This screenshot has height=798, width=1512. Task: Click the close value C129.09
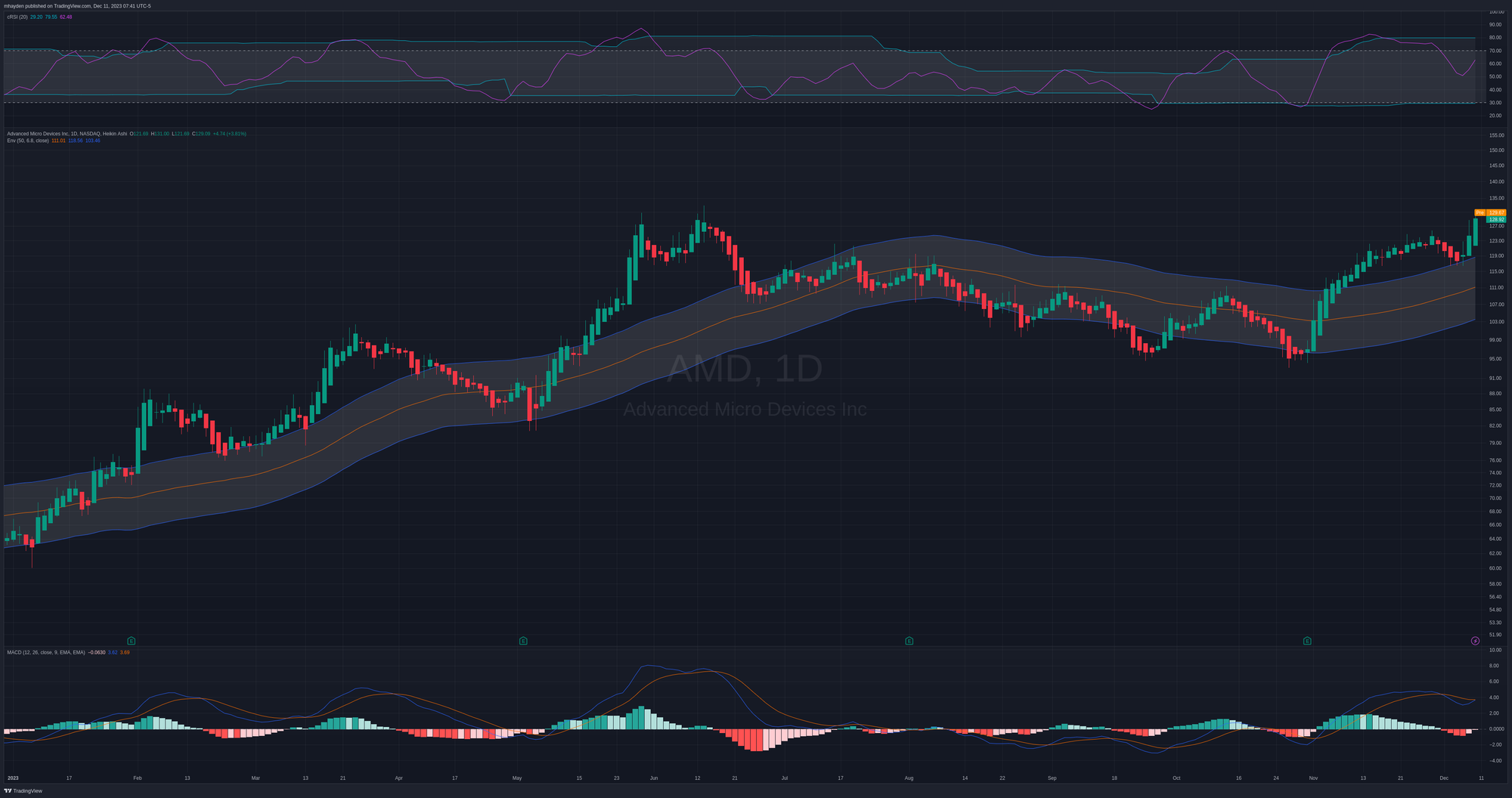coord(201,134)
